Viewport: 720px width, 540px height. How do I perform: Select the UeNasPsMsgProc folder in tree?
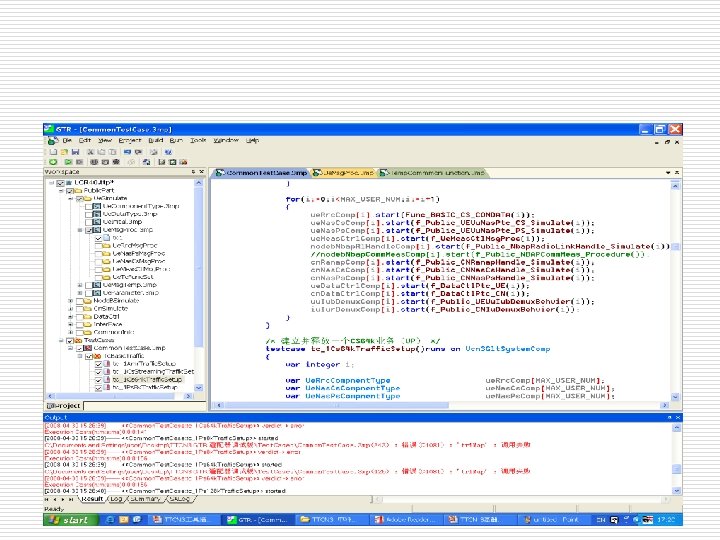click(138, 253)
